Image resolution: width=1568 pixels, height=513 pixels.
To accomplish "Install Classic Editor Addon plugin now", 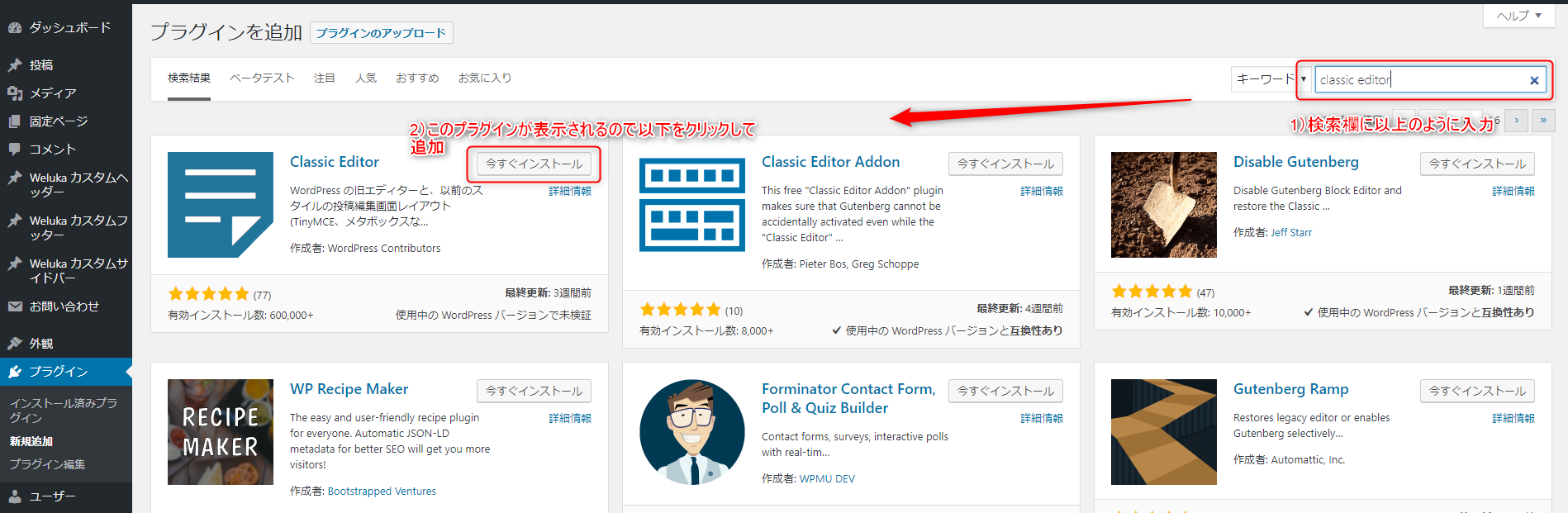I will click(x=1005, y=164).
